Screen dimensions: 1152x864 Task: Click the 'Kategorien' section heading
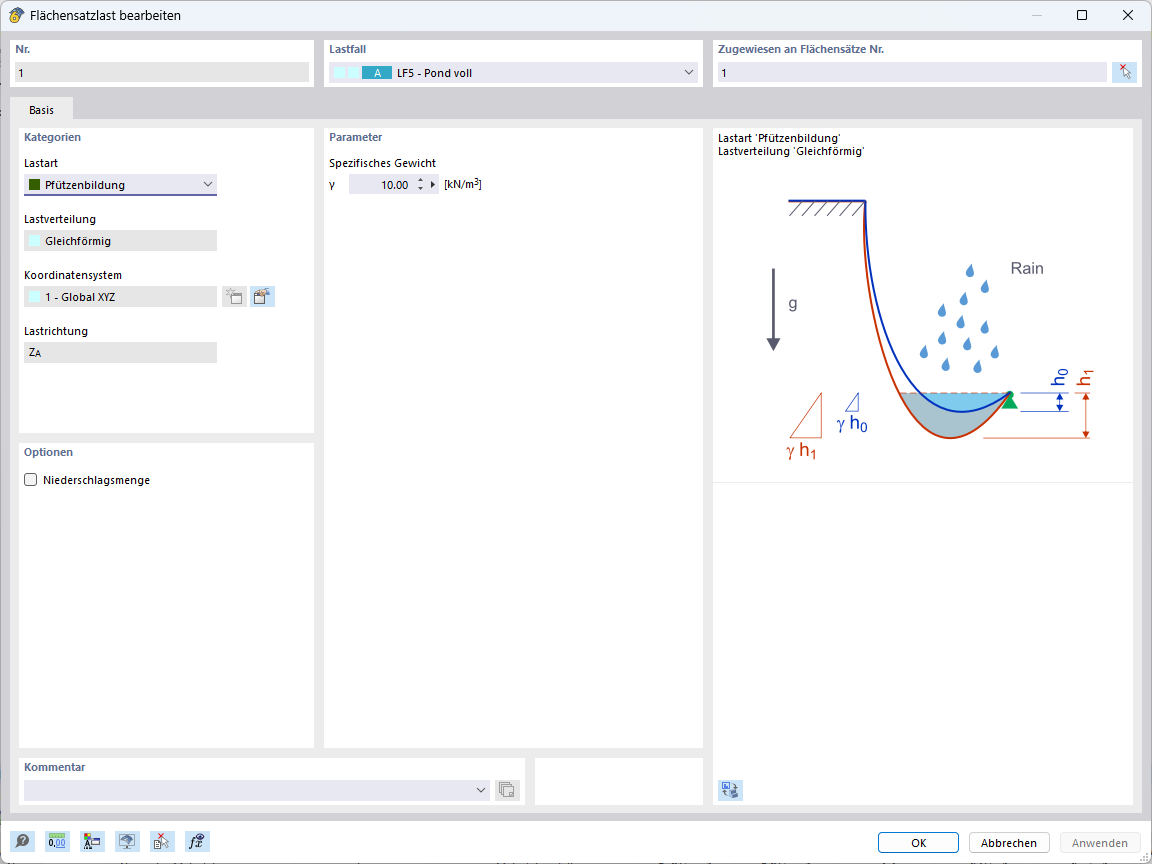point(52,137)
